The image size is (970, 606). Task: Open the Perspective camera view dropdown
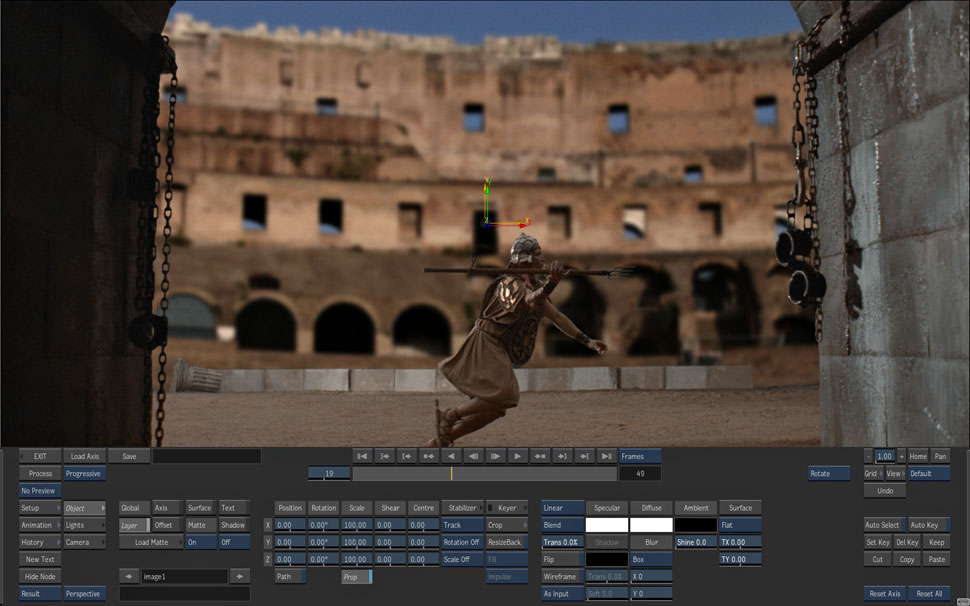click(x=84, y=593)
